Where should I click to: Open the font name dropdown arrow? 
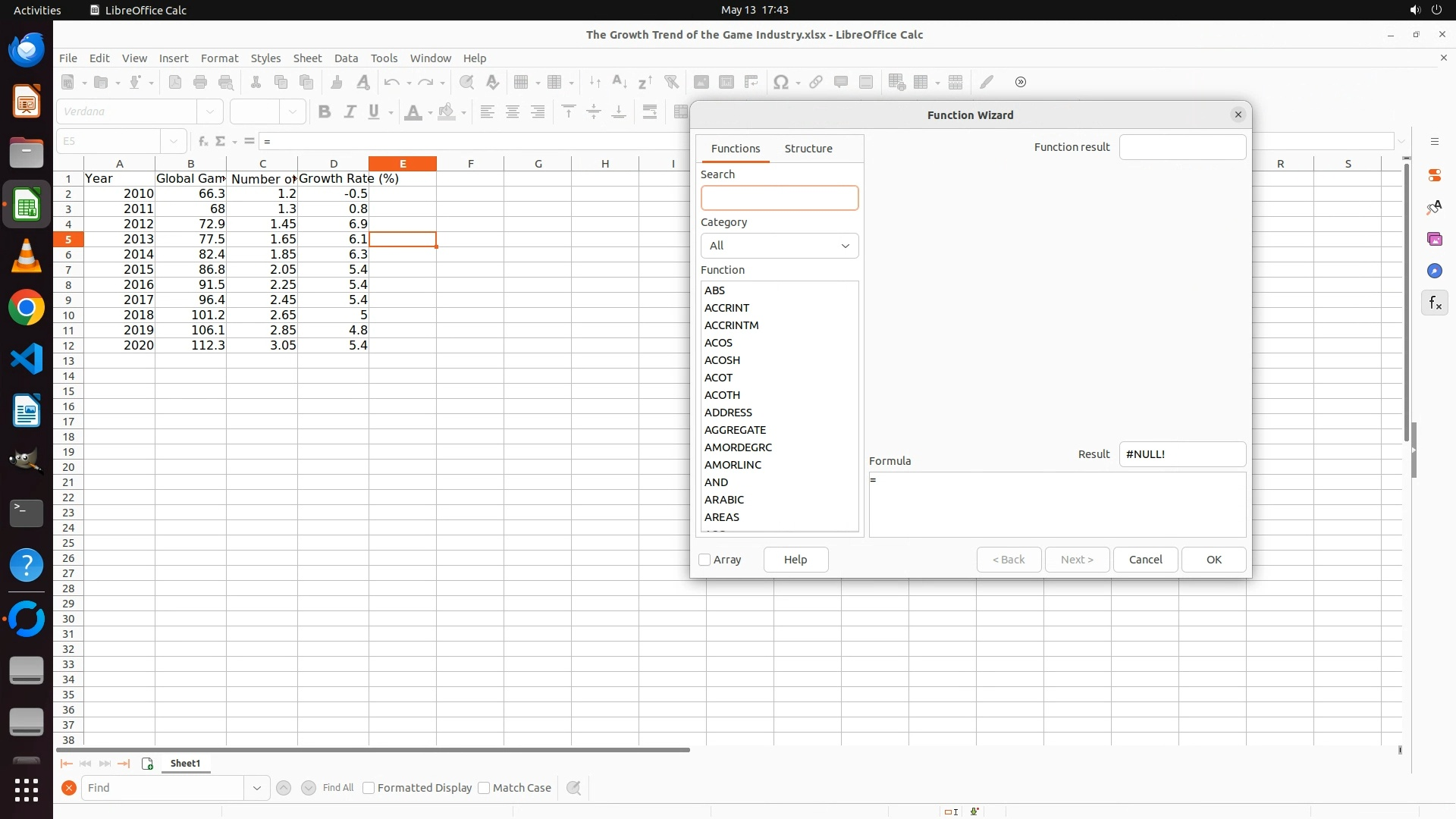pyautogui.click(x=210, y=112)
